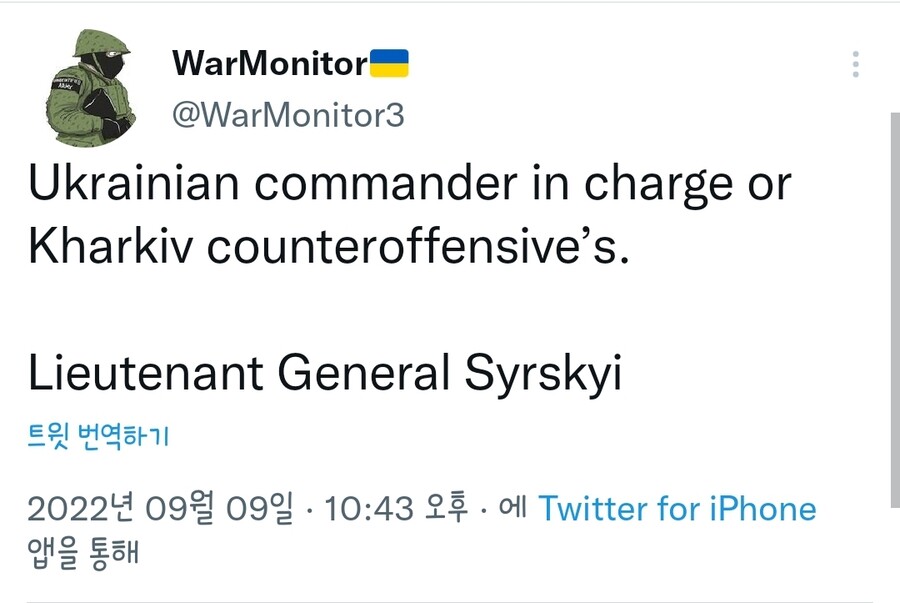The width and height of the screenshot is (900, 603).
Task: Open the Twitter for iPhone source link
Action: (678, 509)
